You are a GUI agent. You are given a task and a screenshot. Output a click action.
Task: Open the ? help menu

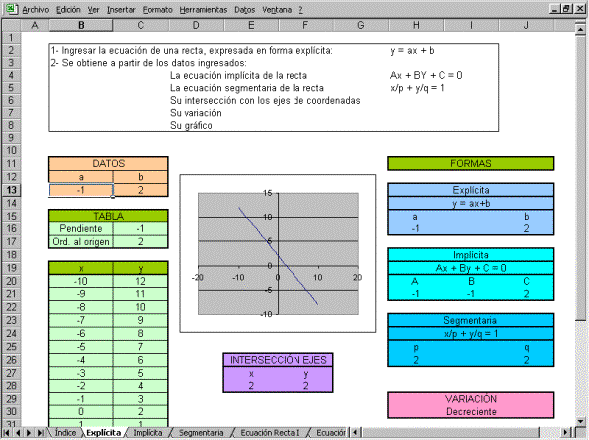(301, 10)
